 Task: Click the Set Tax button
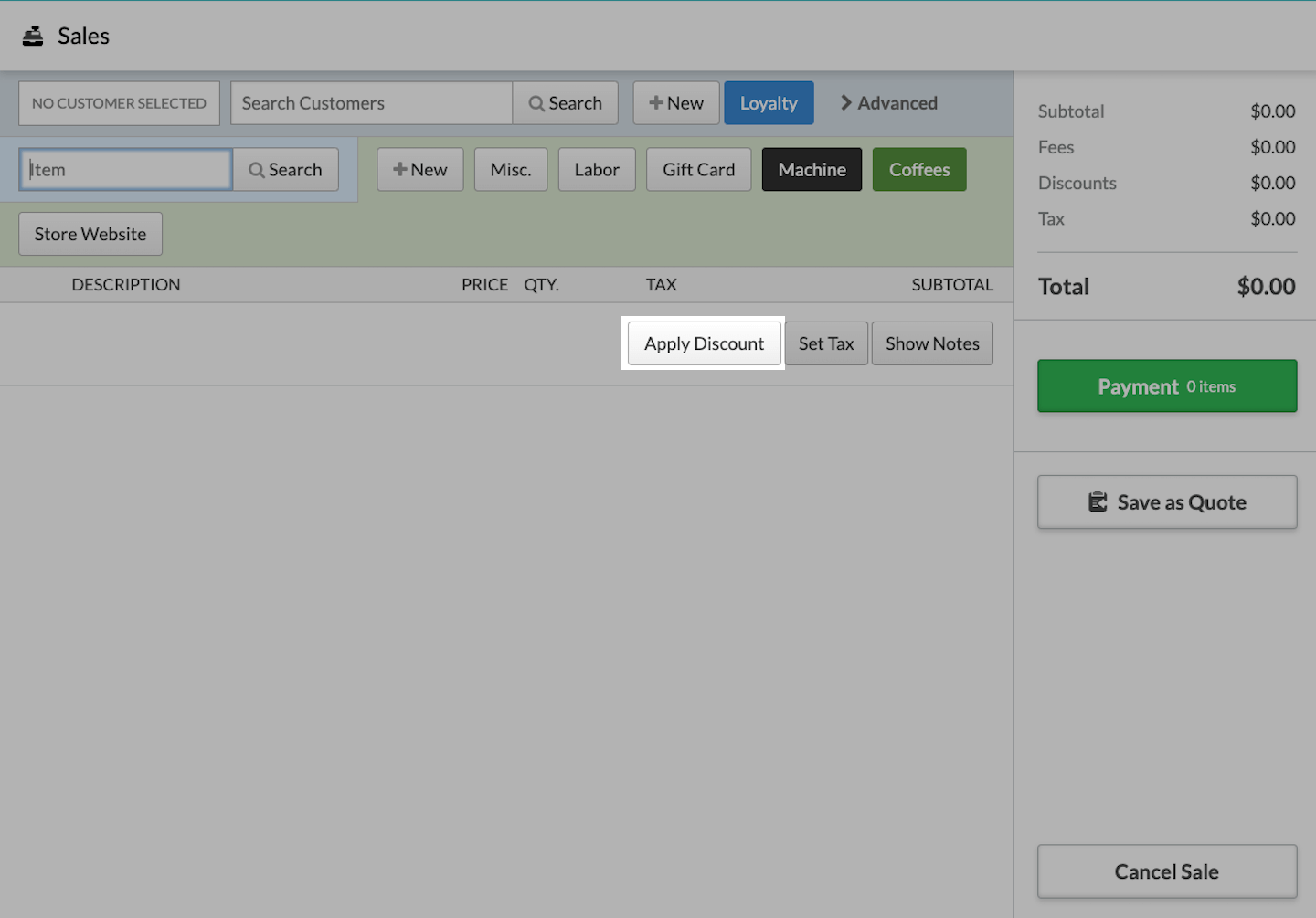coord(825,344)
